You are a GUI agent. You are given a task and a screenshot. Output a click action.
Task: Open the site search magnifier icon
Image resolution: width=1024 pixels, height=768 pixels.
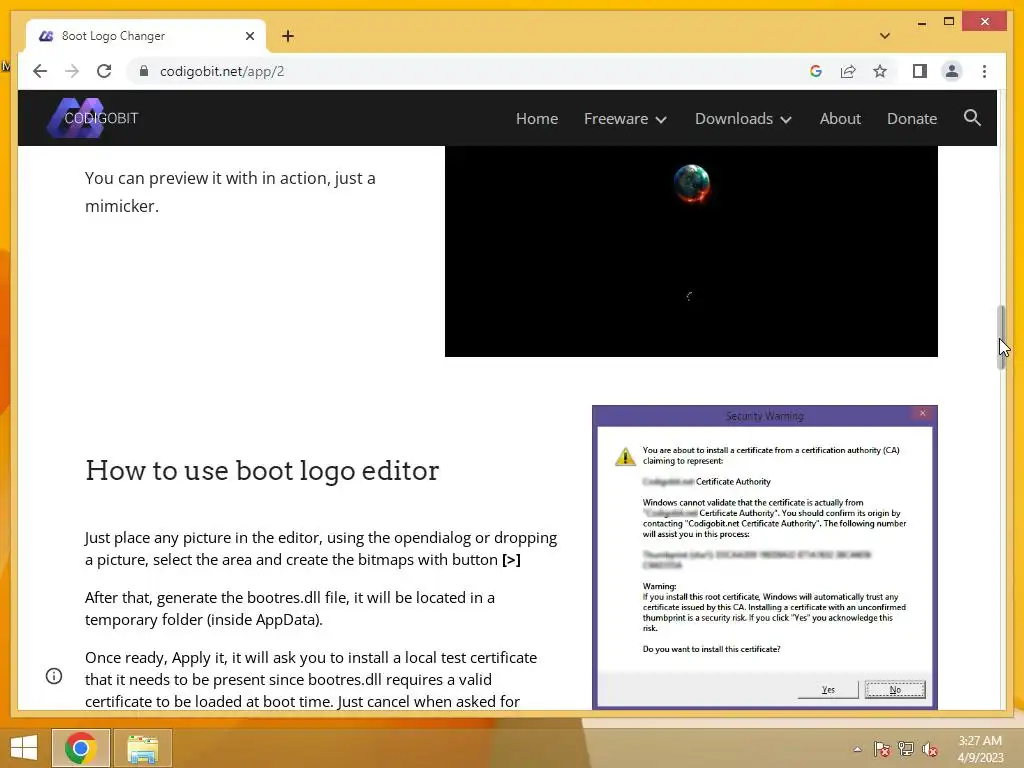(x=972, y=118)
